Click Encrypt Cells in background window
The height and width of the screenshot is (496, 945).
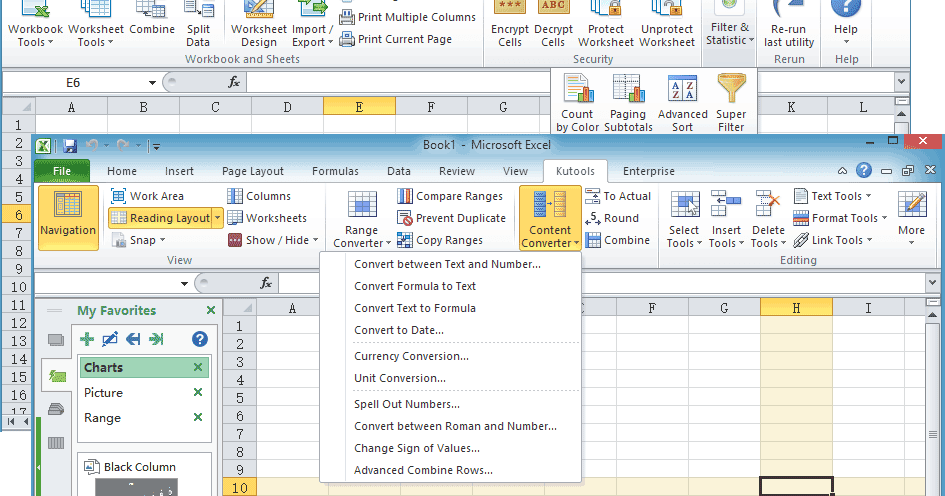509,24
